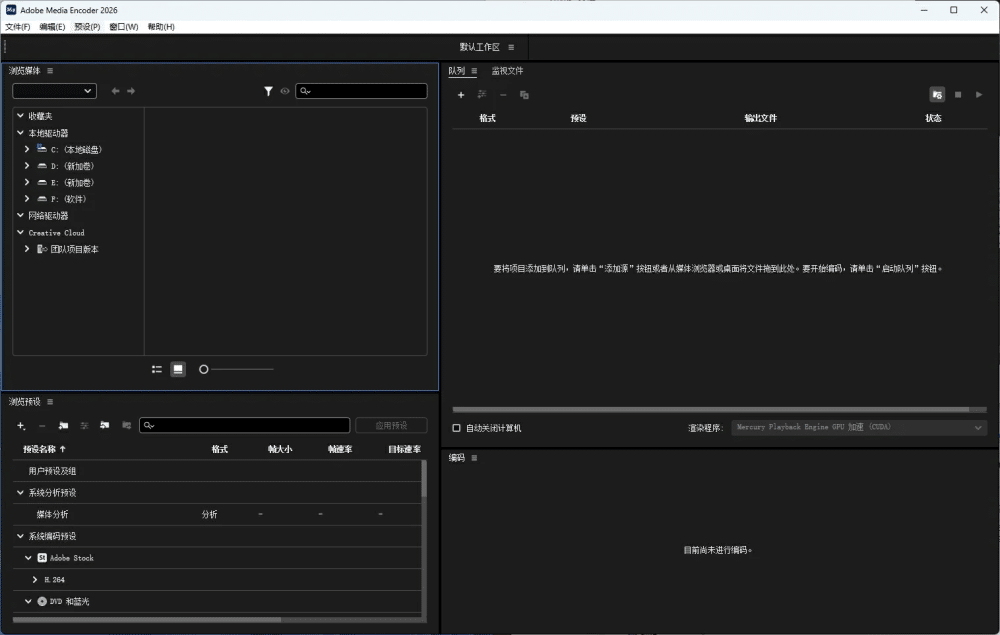Open the renderer dropdown showing Mercury Playback Engine
This screenshot has width=1000, height=635.
pyautogui.click(x=858, y=427)
